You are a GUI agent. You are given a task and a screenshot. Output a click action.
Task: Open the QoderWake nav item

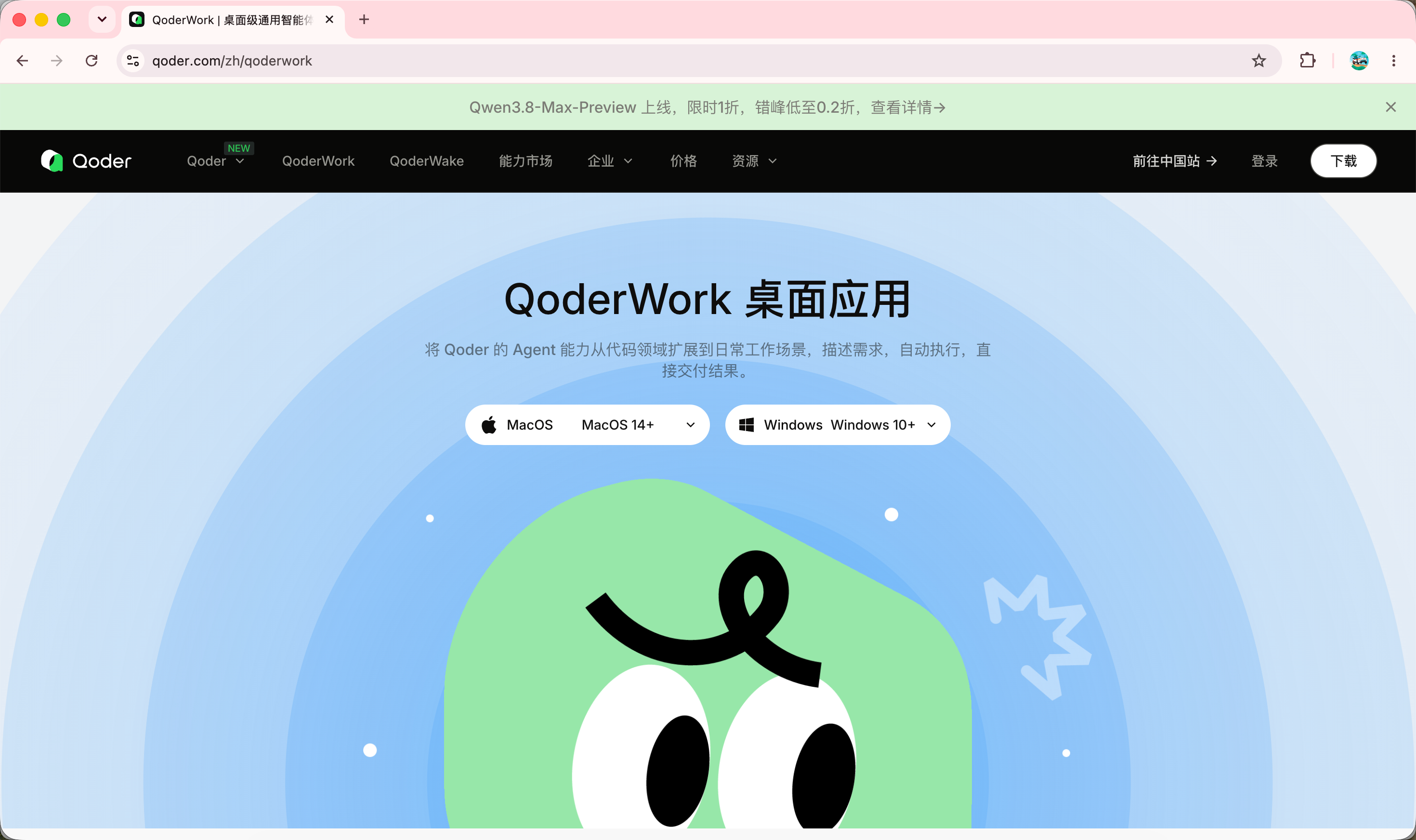pos(427,161)
